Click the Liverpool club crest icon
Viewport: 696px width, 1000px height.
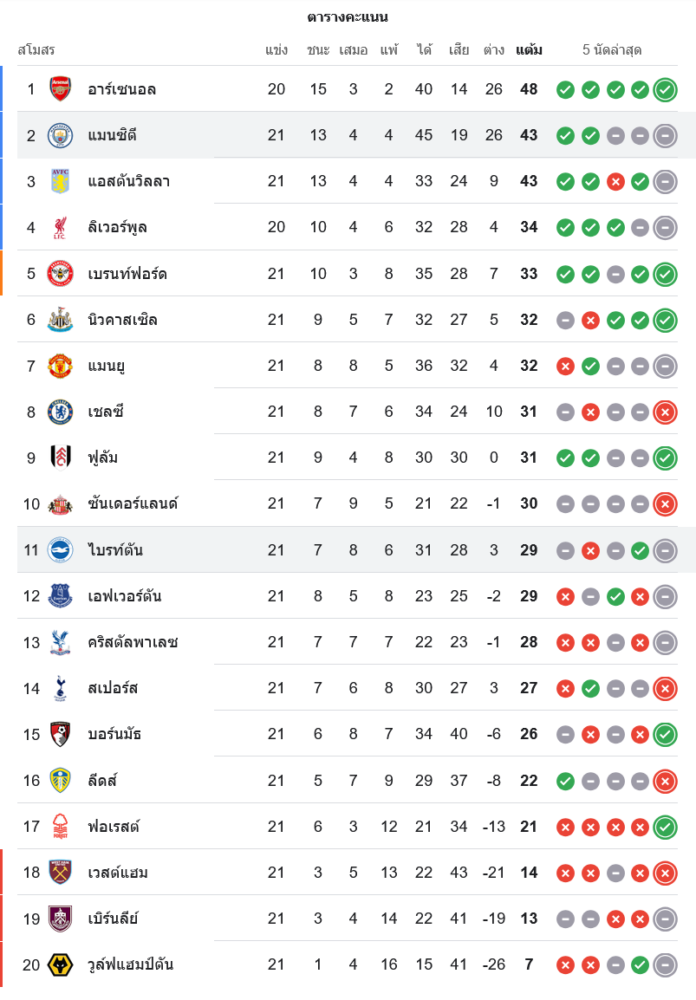point(61,227)
